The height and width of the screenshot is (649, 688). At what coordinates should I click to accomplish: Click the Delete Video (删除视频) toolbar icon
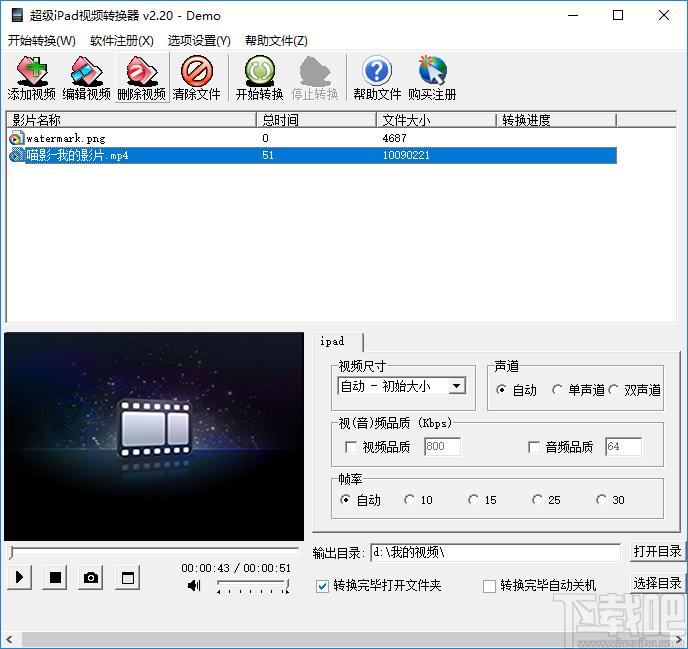[x=141, y=78]
